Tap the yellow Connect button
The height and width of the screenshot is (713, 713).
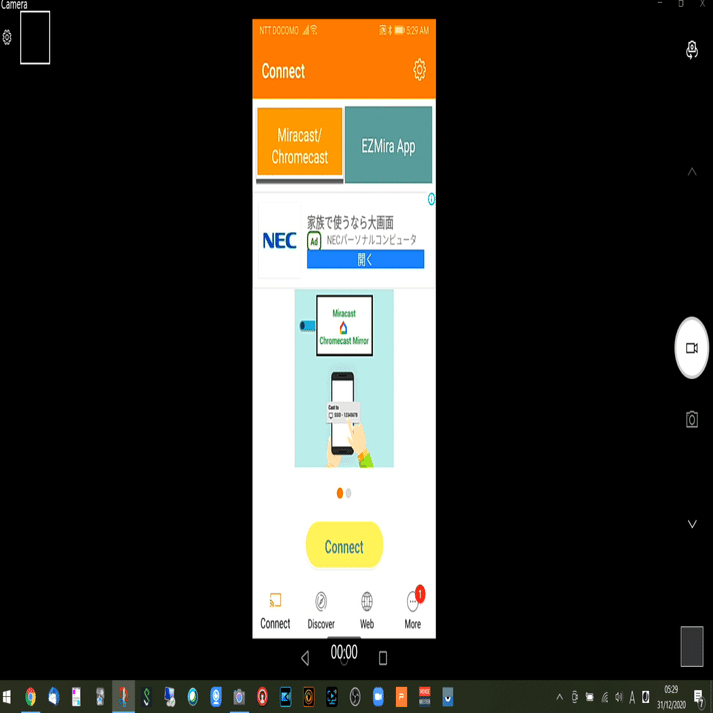coord(344,545)
